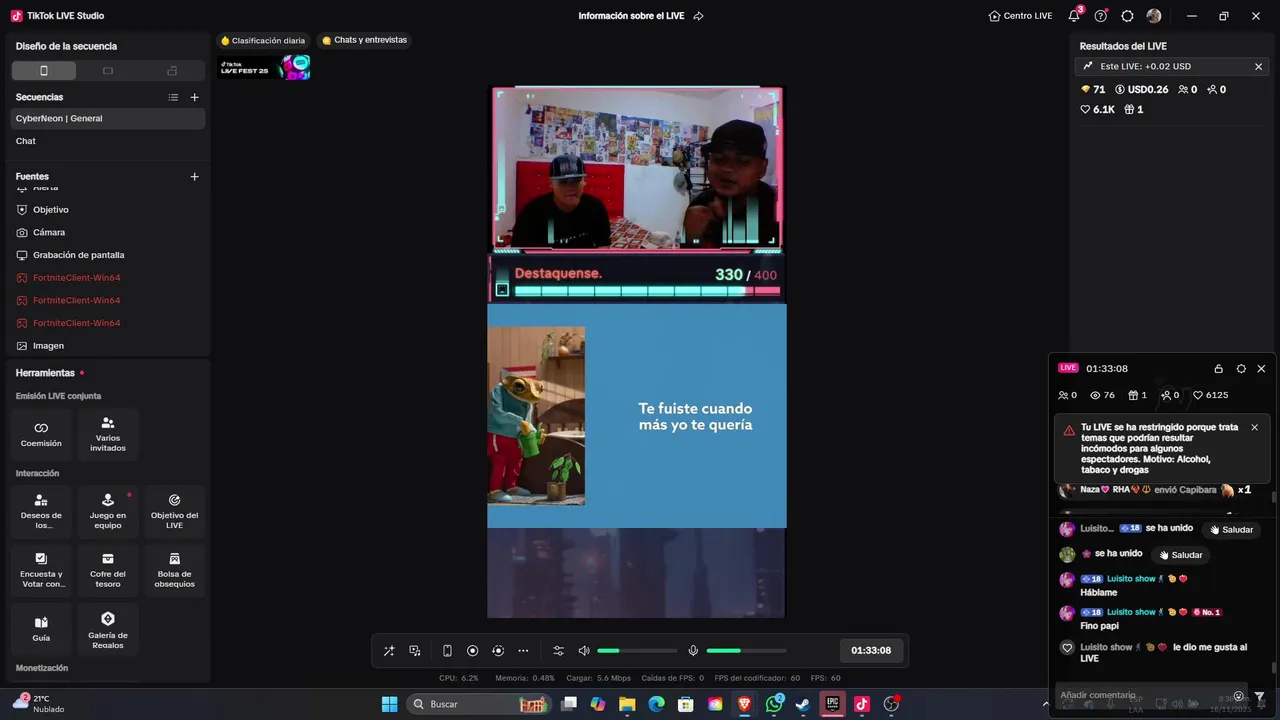
Task: Open the Coemisión tool
Action: [x=41, y=434]
